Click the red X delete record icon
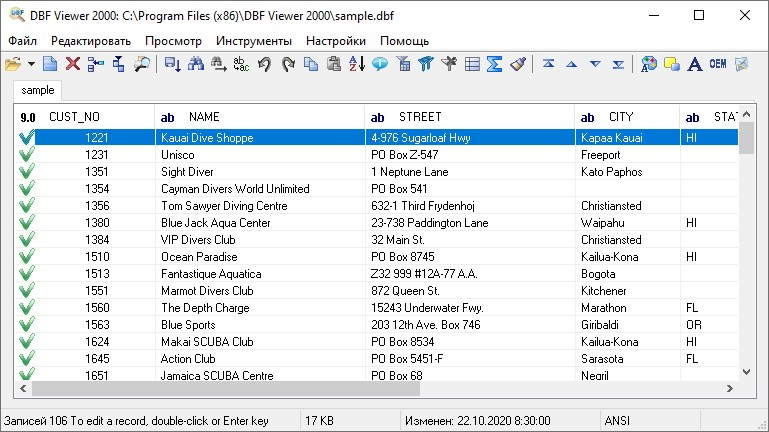Screen dimensions: 769x432 73,64
